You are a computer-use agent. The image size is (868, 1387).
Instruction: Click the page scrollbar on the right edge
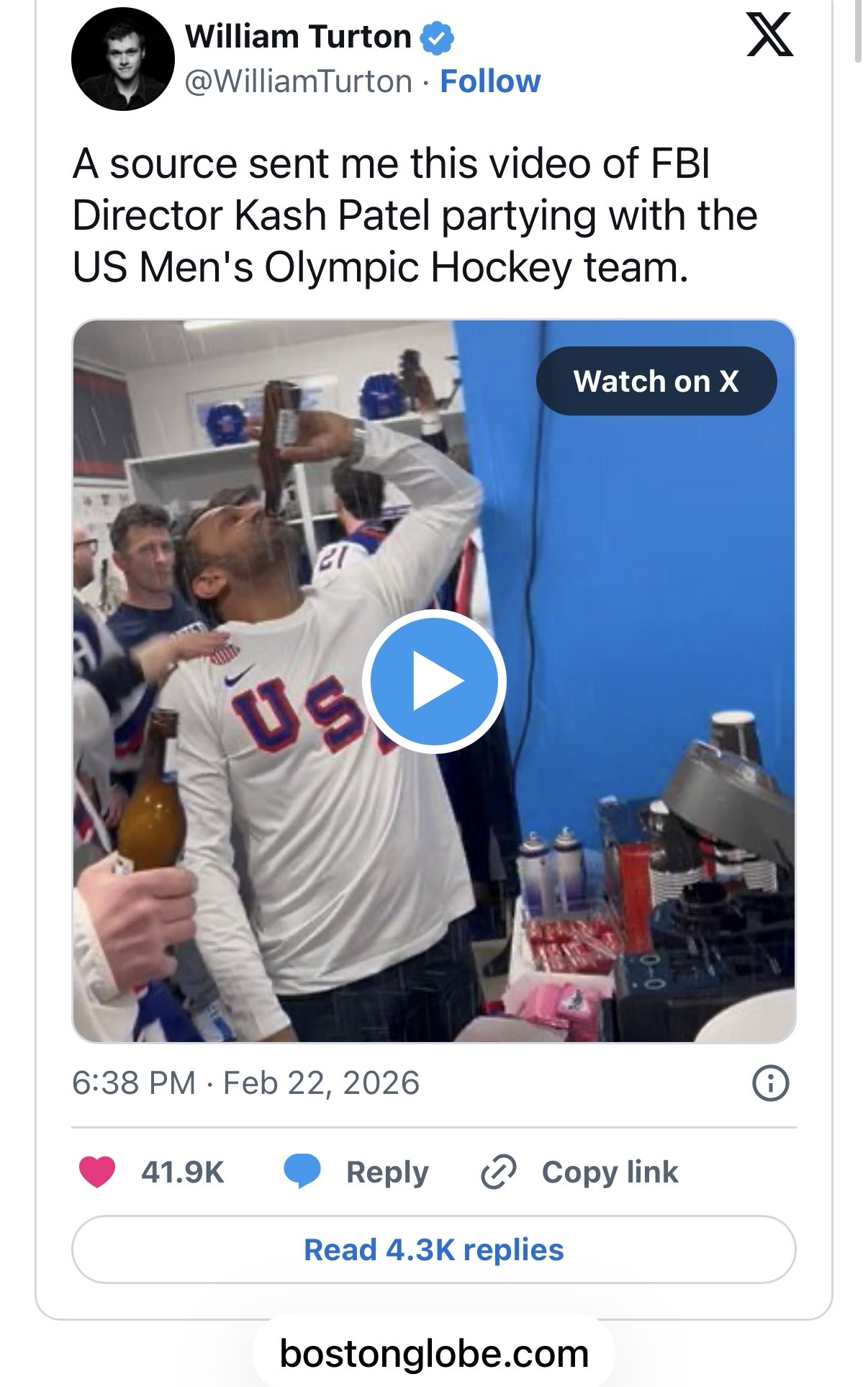click(859, 32)
